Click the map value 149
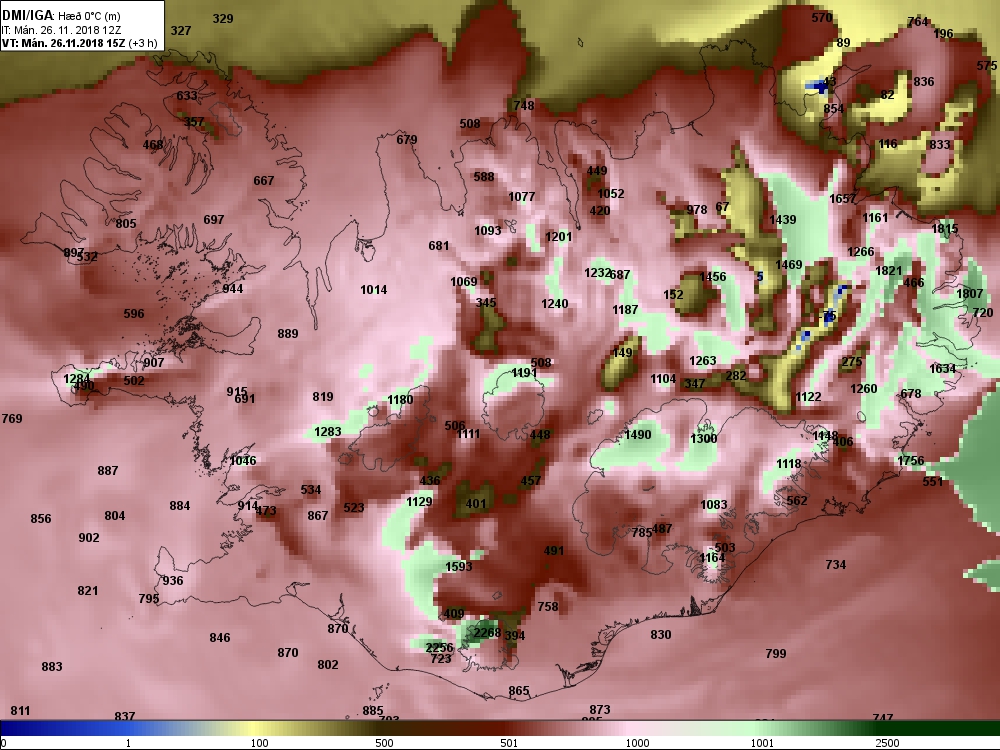The width and height of the screenshot is (1000, 750). coord(622,353)
